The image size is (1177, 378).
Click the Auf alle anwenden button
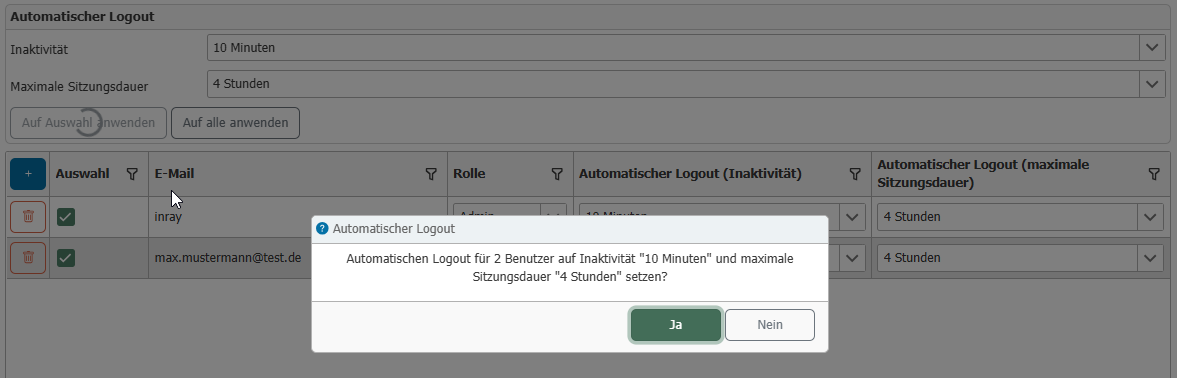click(235, 123)
